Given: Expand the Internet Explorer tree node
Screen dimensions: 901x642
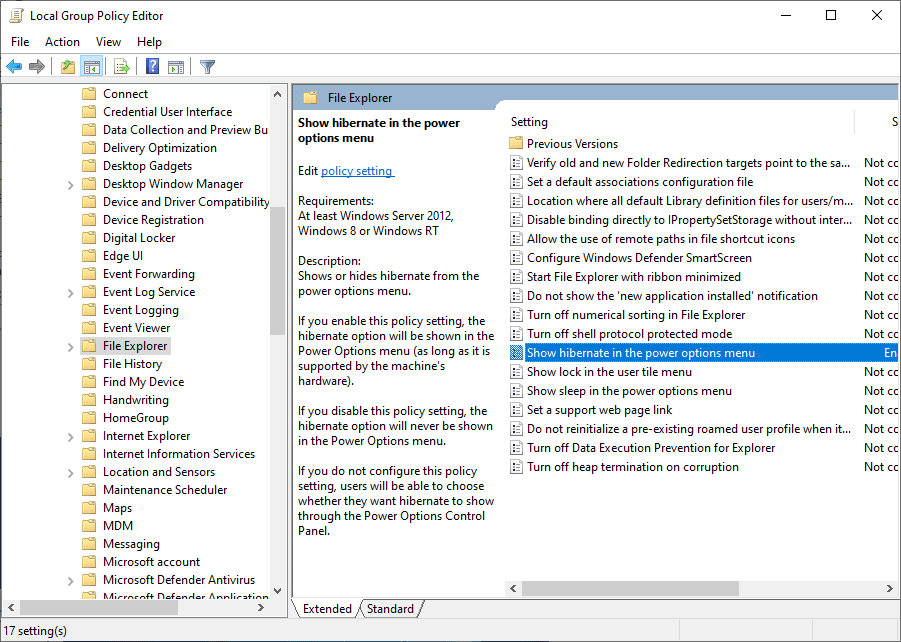Looking at the screenshot, I should pyautogui.click(x=70, y=437).
